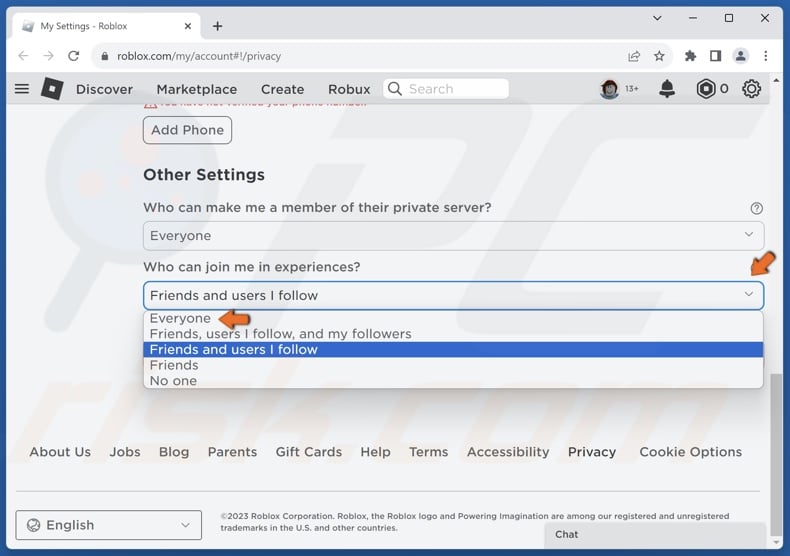Open the Jobs link
The width and height of the screenshot is (790, 556).
tap(125, 452)
